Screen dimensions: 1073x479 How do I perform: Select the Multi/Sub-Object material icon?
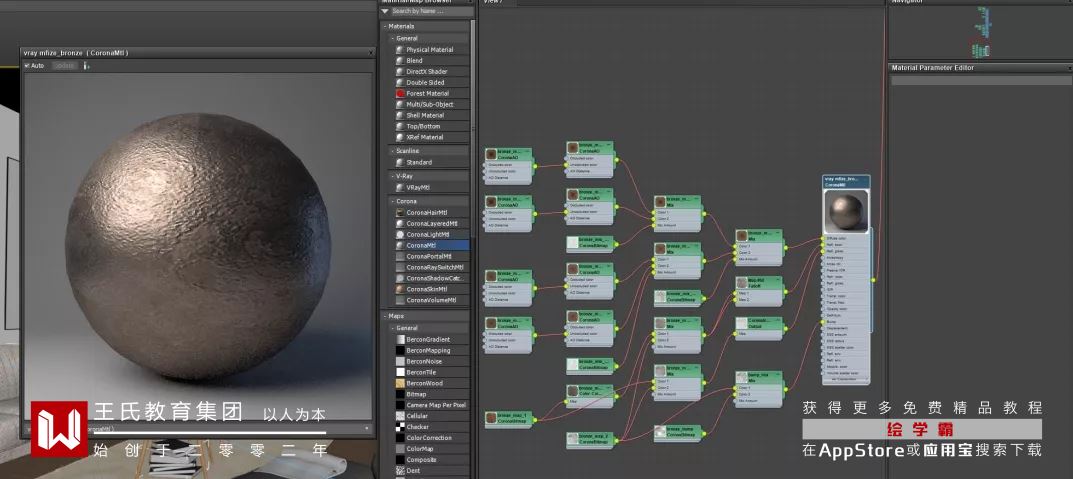[400, 105]
